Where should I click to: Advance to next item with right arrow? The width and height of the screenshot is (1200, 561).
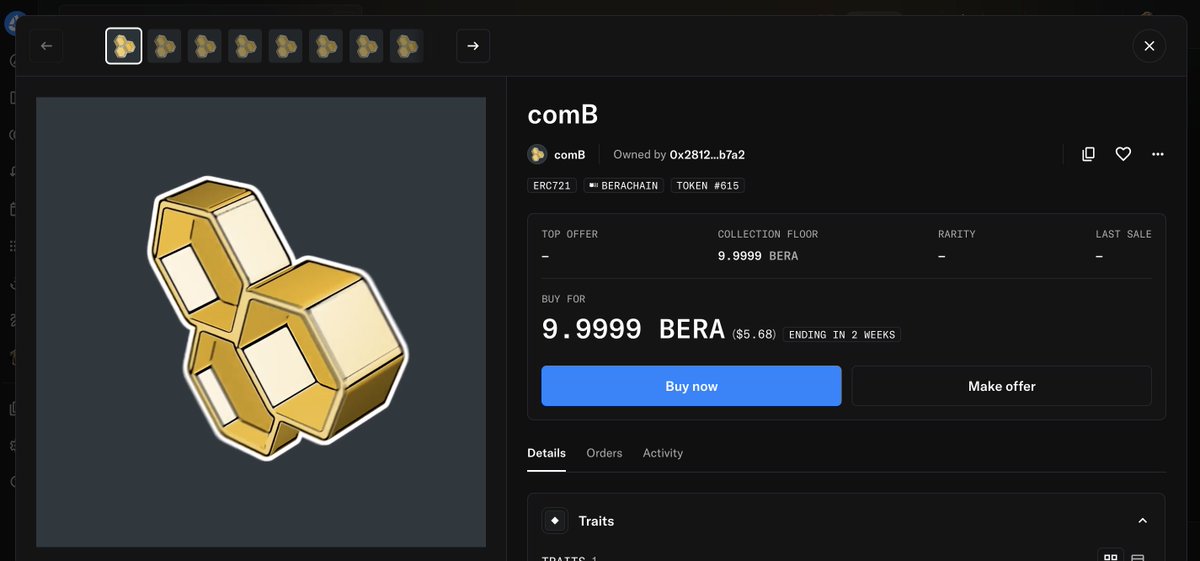click(473, 46)
